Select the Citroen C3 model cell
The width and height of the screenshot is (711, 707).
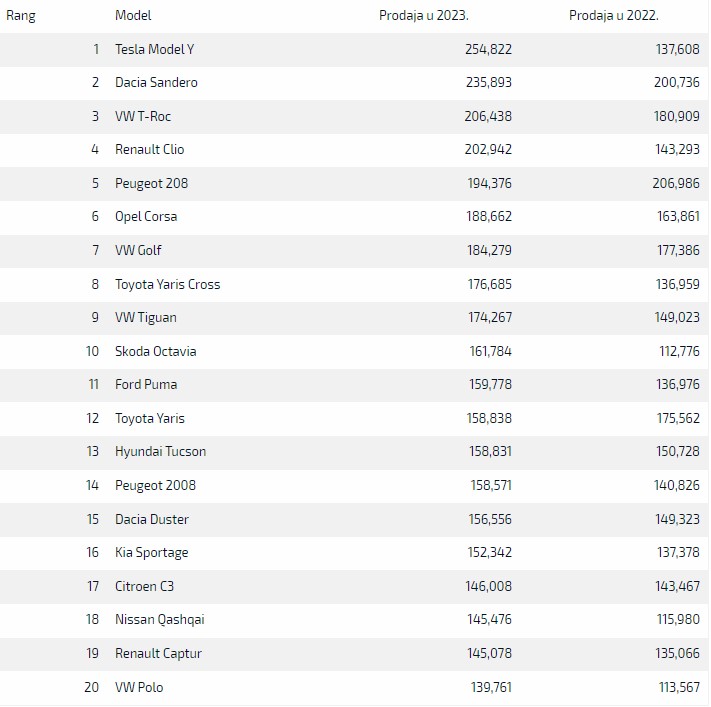coord(144,586)
